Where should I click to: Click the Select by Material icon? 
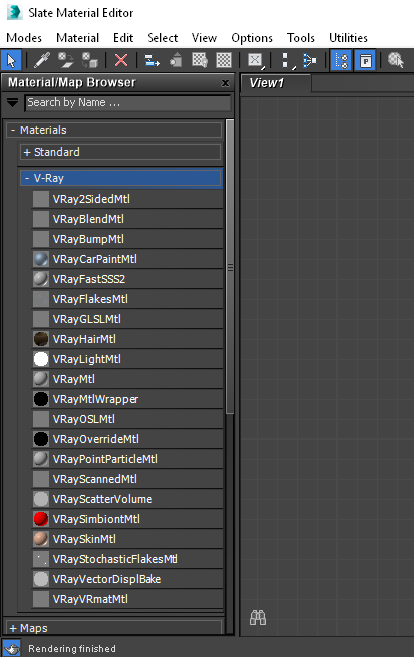(396, 60)
